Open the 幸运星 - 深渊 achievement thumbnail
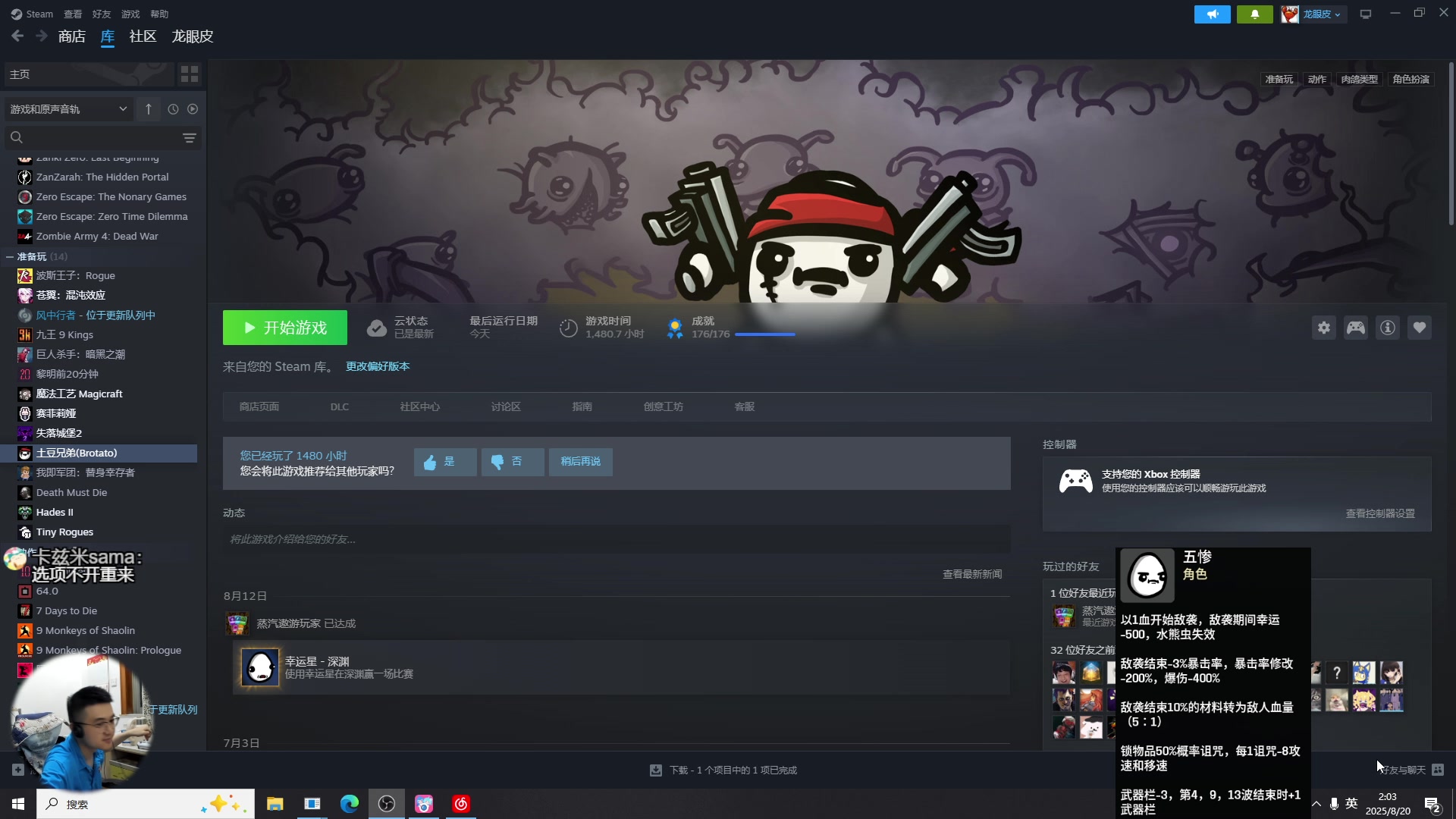This screenshot has height=819, width=1456. coord(260,667)
